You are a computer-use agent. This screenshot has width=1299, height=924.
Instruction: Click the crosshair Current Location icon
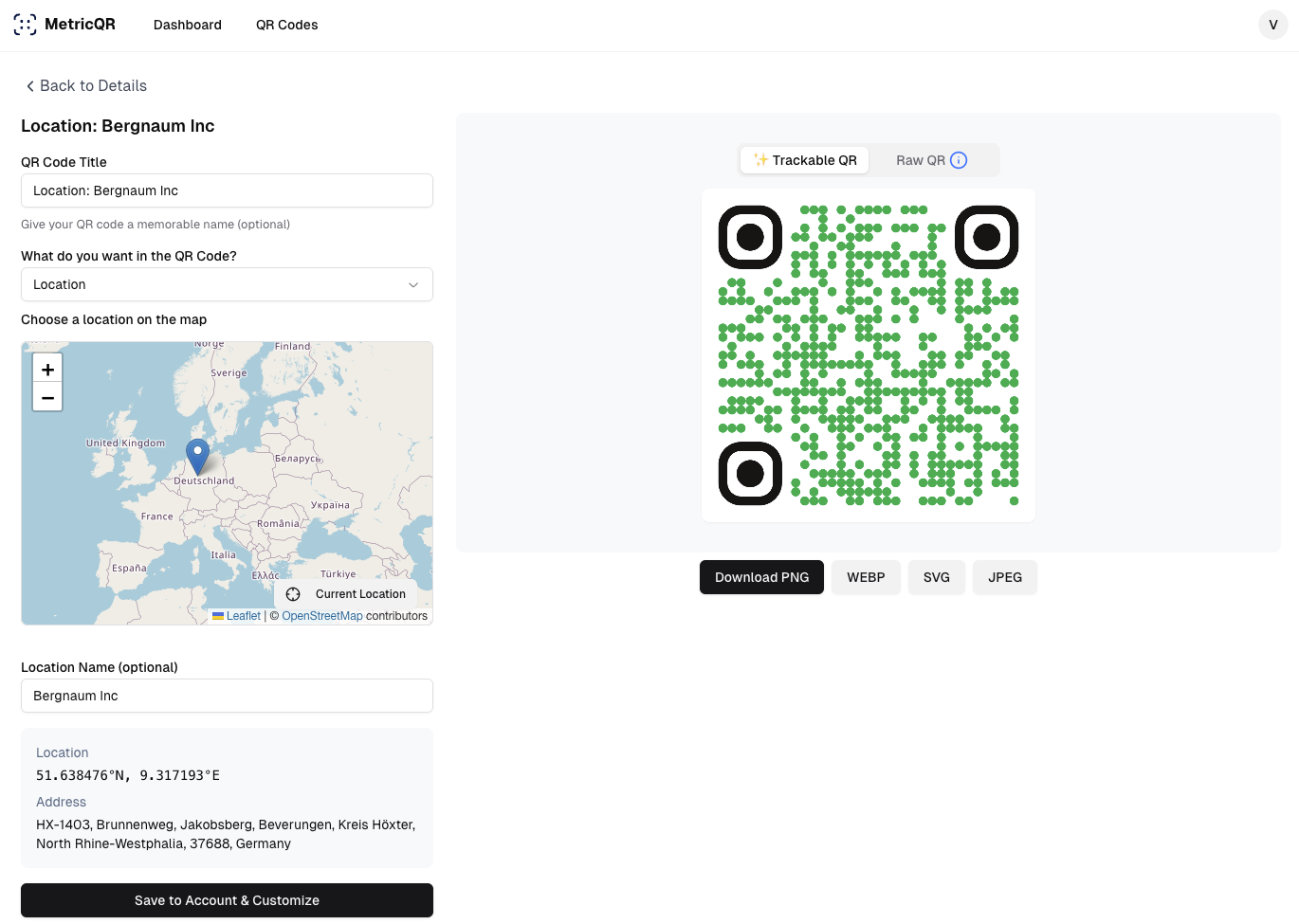(293, 594)
